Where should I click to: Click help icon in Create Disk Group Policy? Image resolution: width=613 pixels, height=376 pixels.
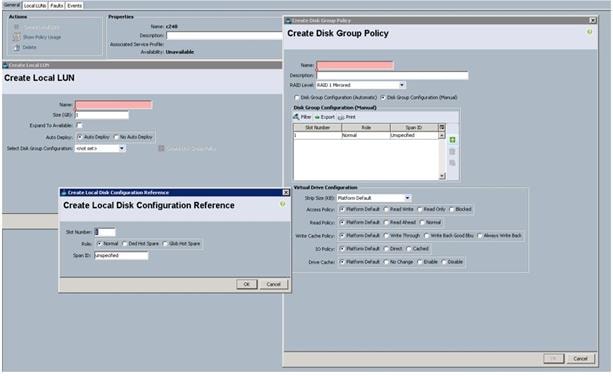590,32
